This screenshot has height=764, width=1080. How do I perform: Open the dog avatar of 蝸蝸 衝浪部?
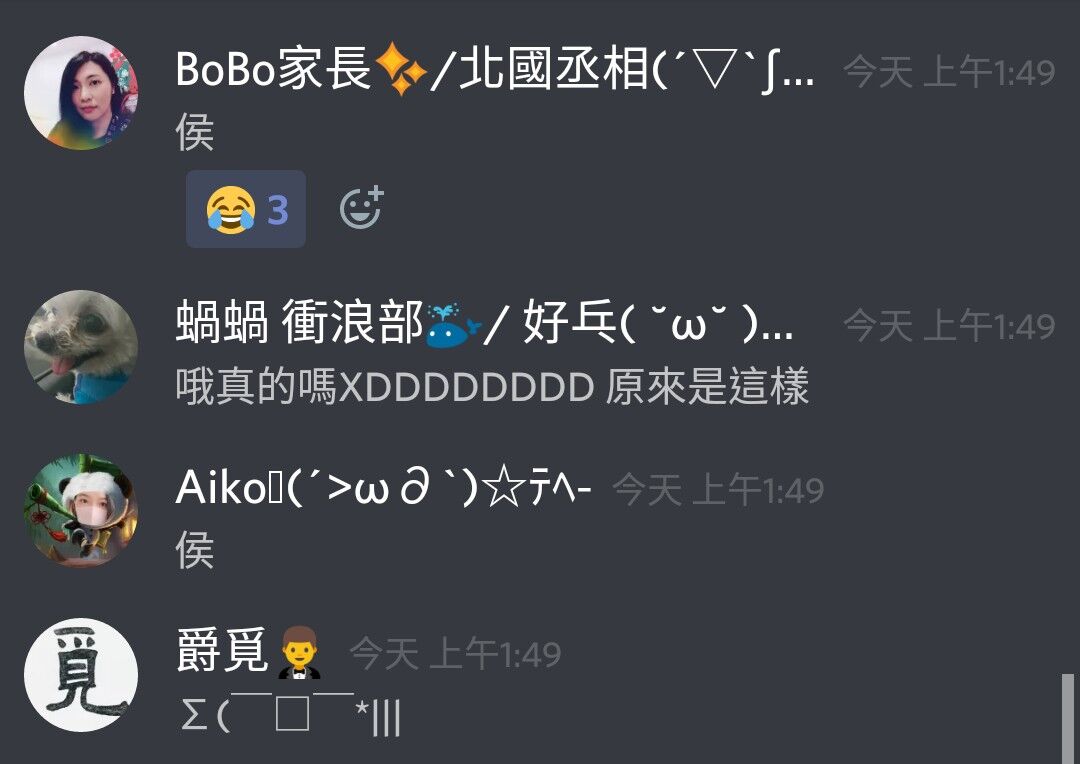[x=81, y=347]
